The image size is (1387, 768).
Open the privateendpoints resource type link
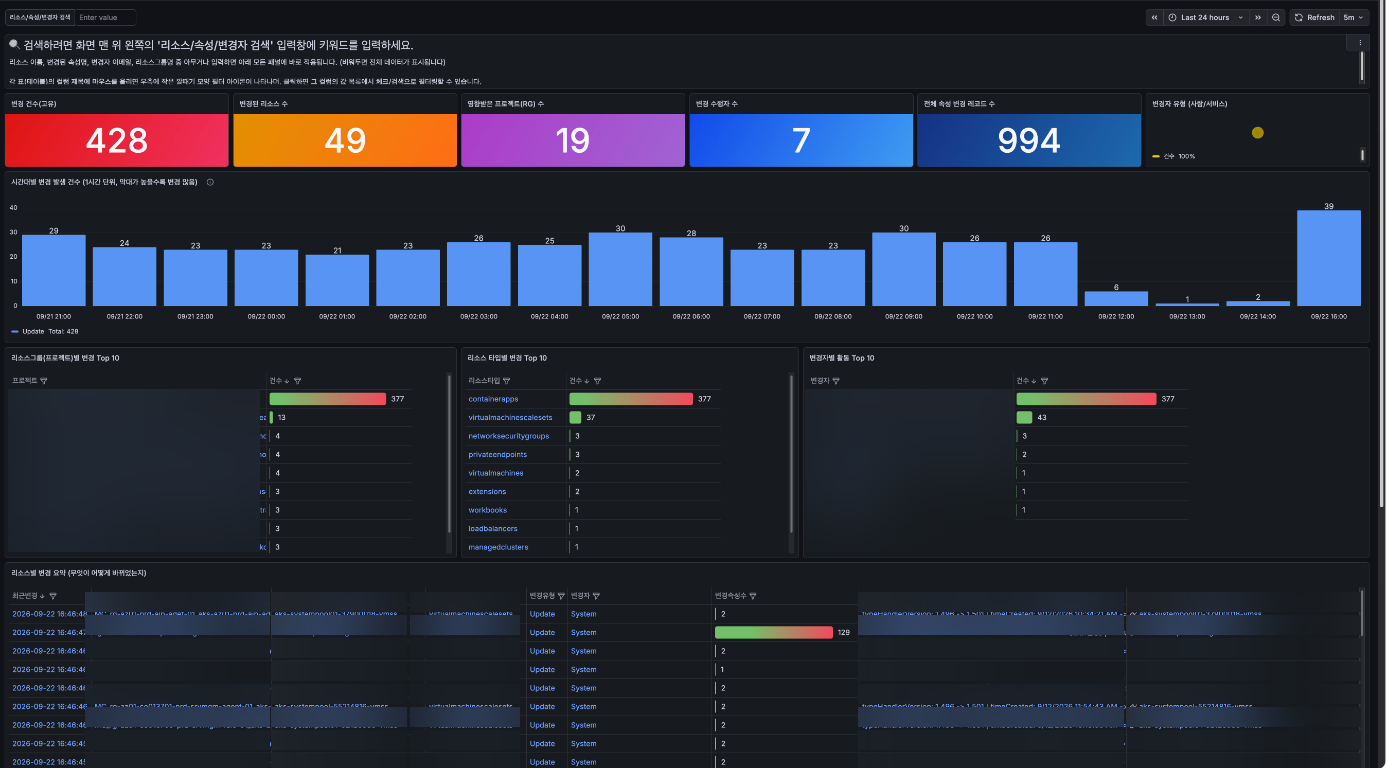[x=497, y=454]
